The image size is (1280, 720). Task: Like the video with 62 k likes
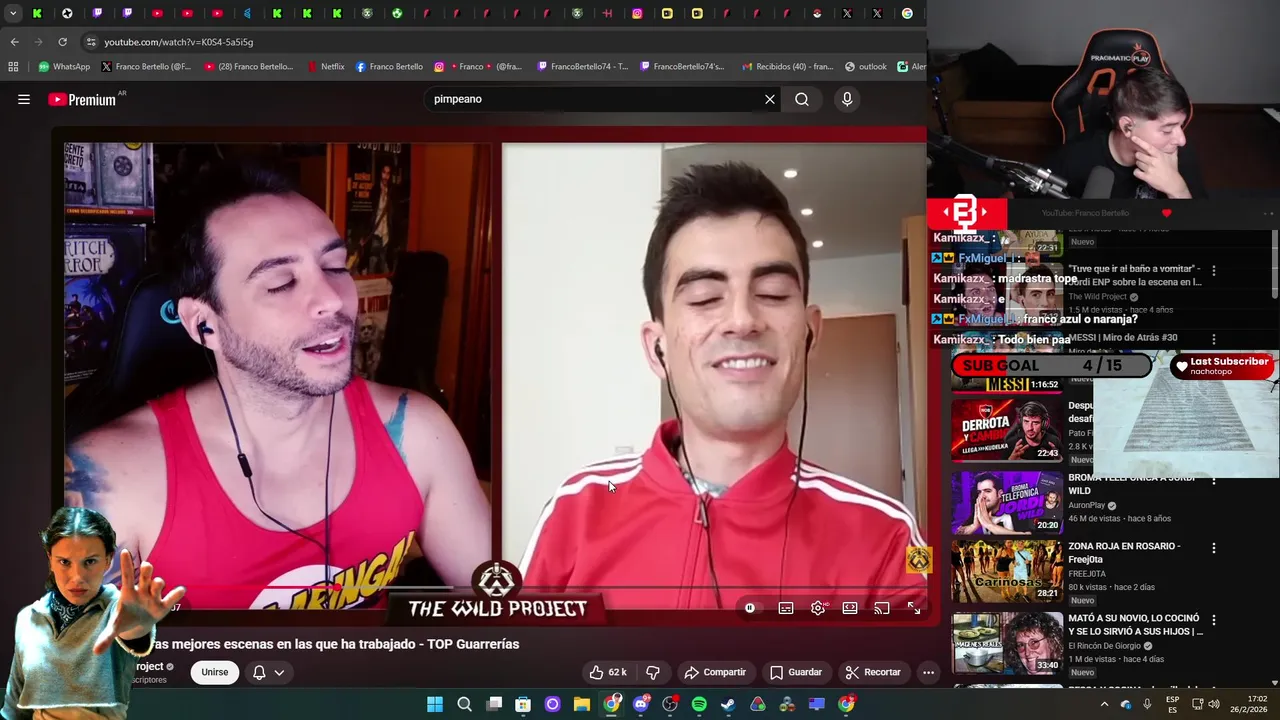pyautogui.click(x=608, y=672)
